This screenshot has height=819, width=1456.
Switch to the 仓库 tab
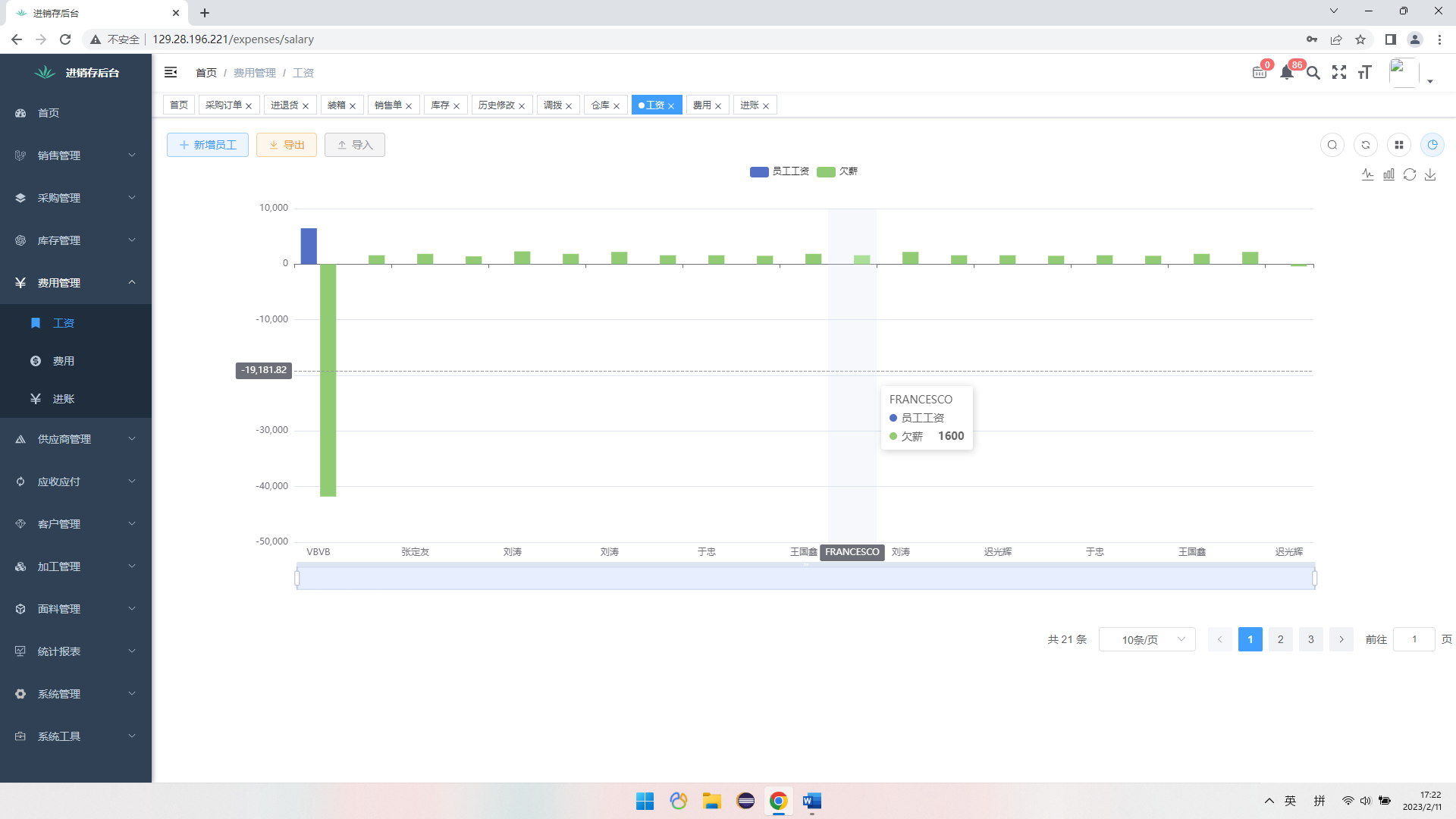(x=600, y=105)
